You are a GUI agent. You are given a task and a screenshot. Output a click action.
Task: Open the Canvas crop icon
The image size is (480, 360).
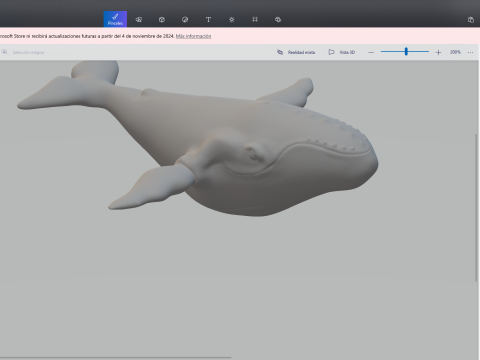255,20
